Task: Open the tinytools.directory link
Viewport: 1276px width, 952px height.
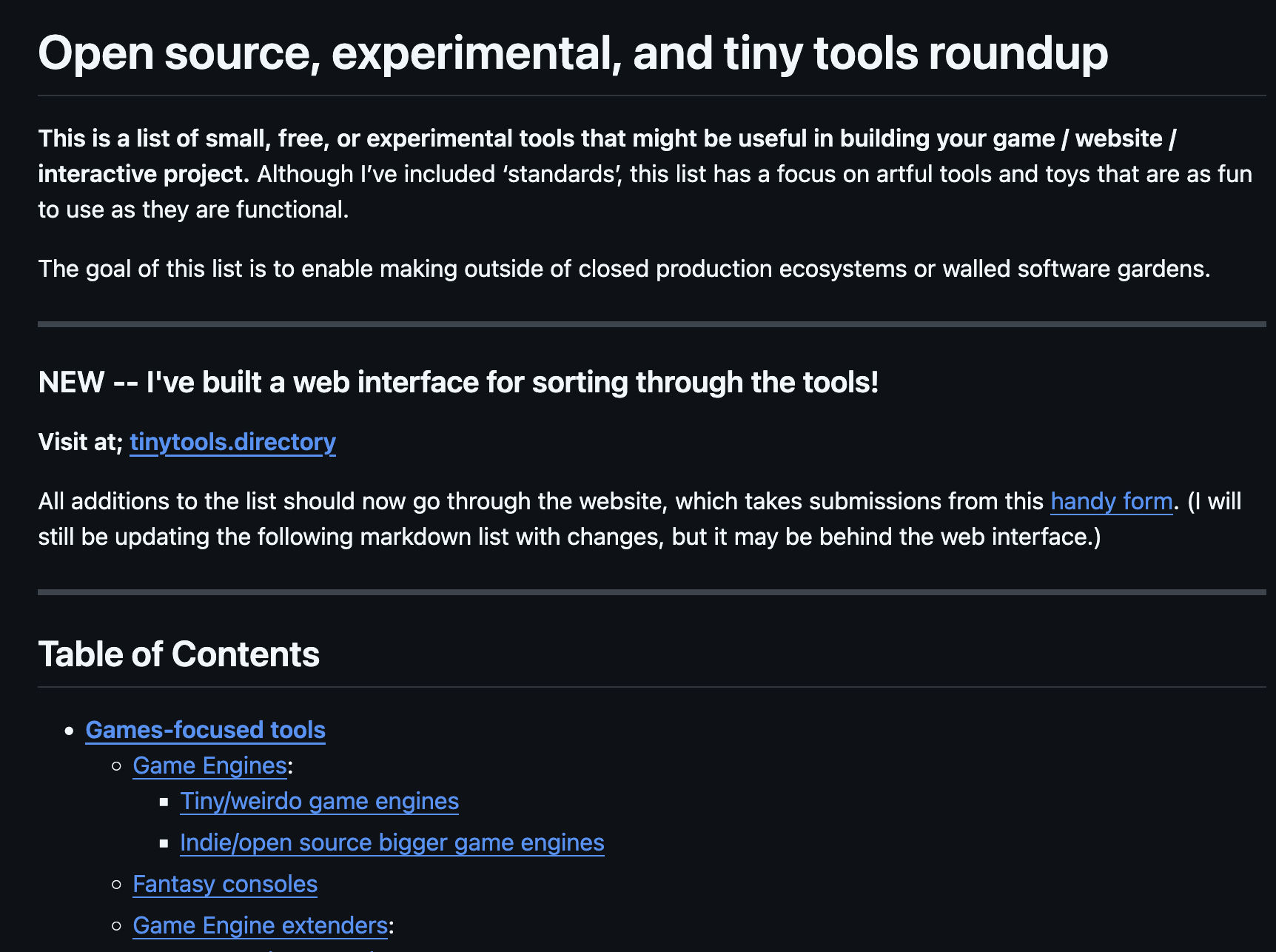Action: pyautogui.click(x=232, y=442)
